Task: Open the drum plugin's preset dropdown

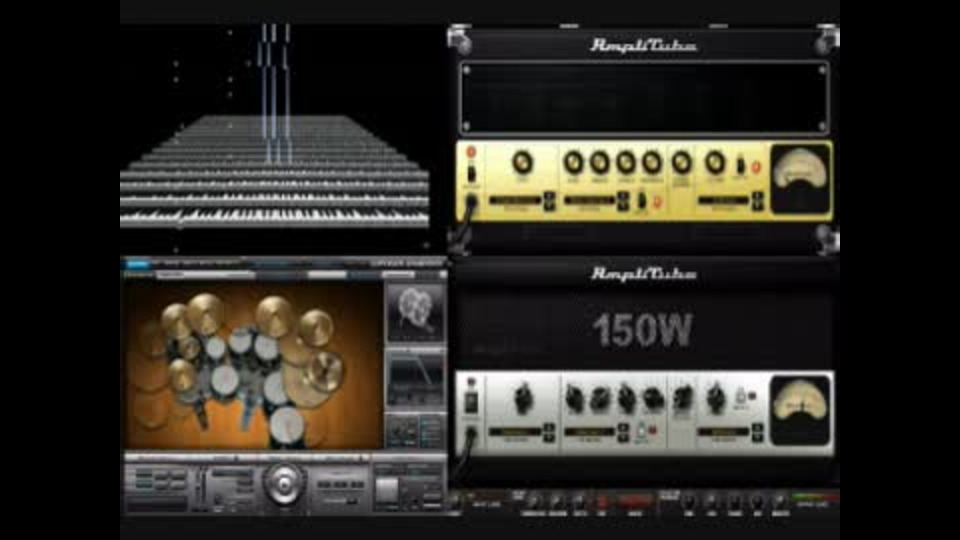Action: (x=206, y=275)
